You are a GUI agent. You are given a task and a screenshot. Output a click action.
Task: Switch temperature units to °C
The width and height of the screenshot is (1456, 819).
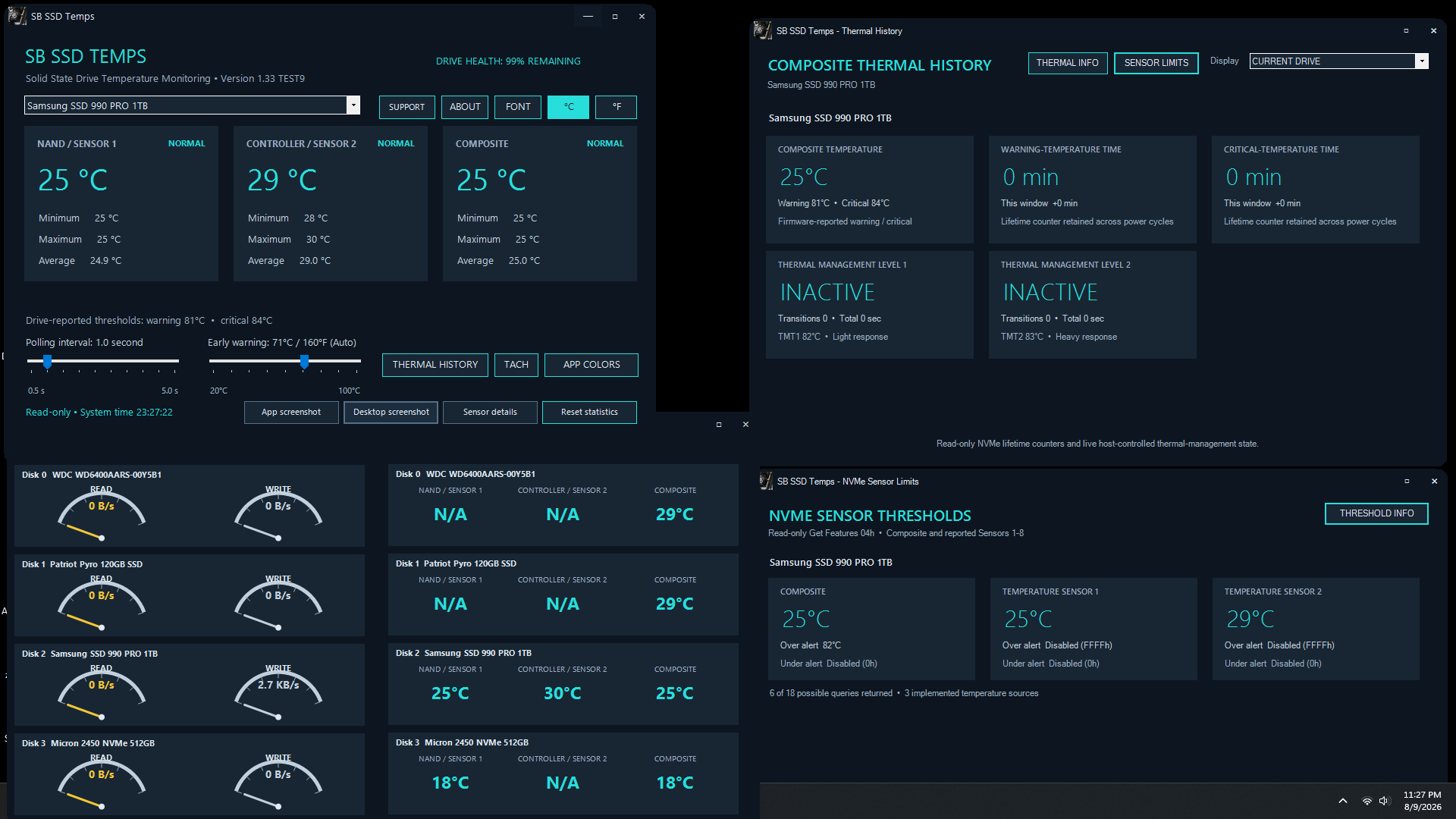click(568, 107)
